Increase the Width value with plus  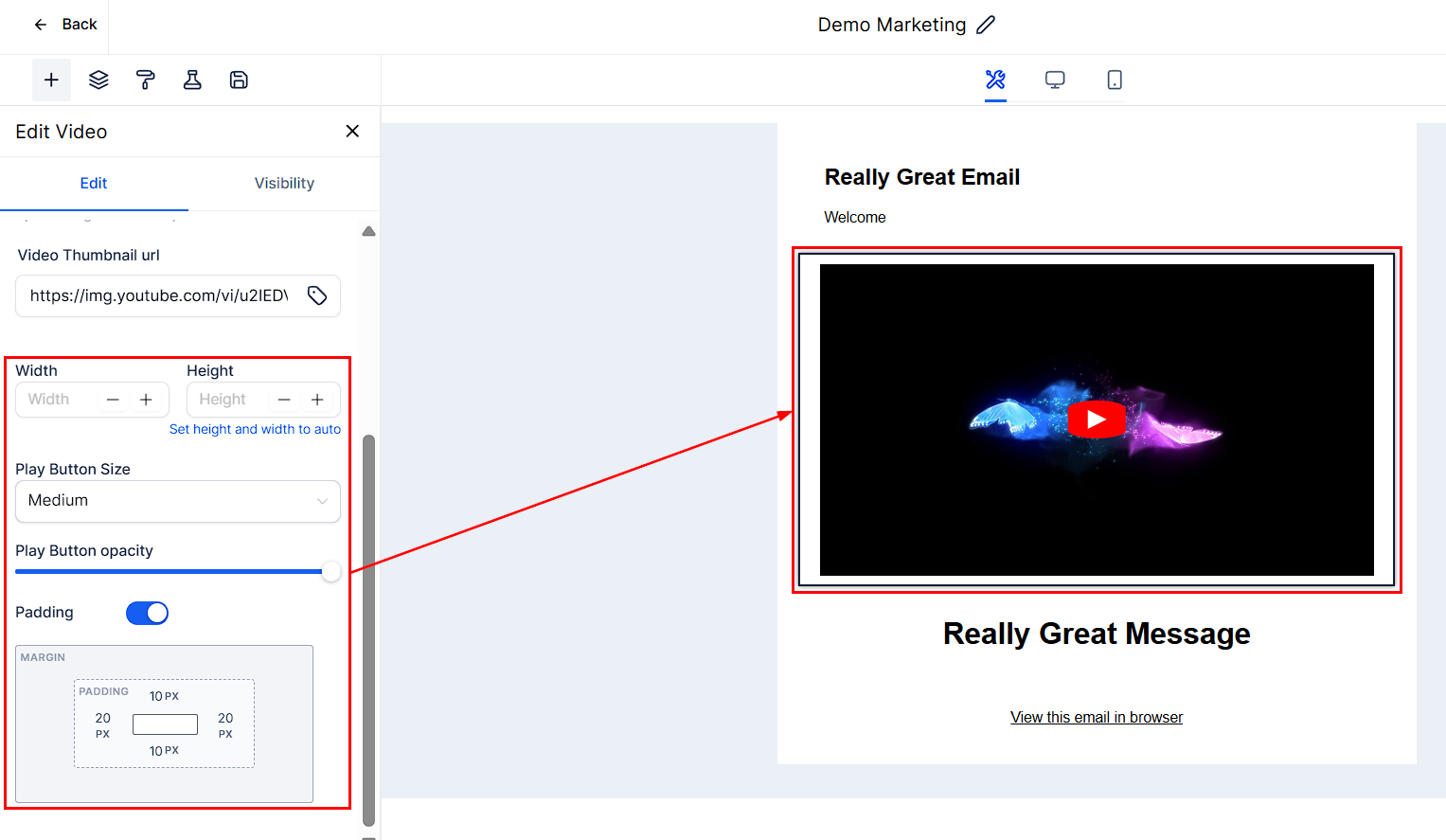click(x=146, y=401)
